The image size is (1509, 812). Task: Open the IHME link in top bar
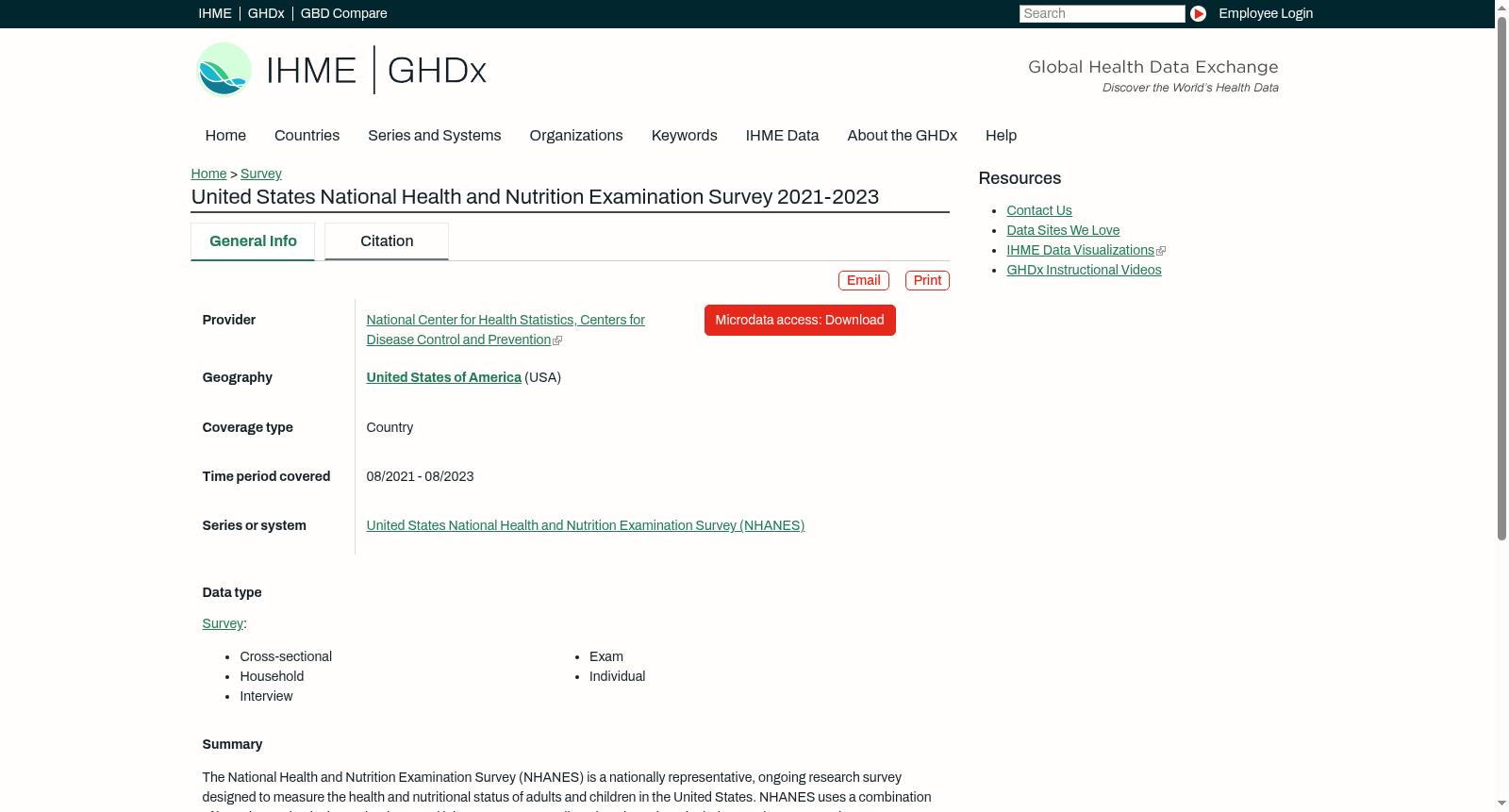[215, 13]
